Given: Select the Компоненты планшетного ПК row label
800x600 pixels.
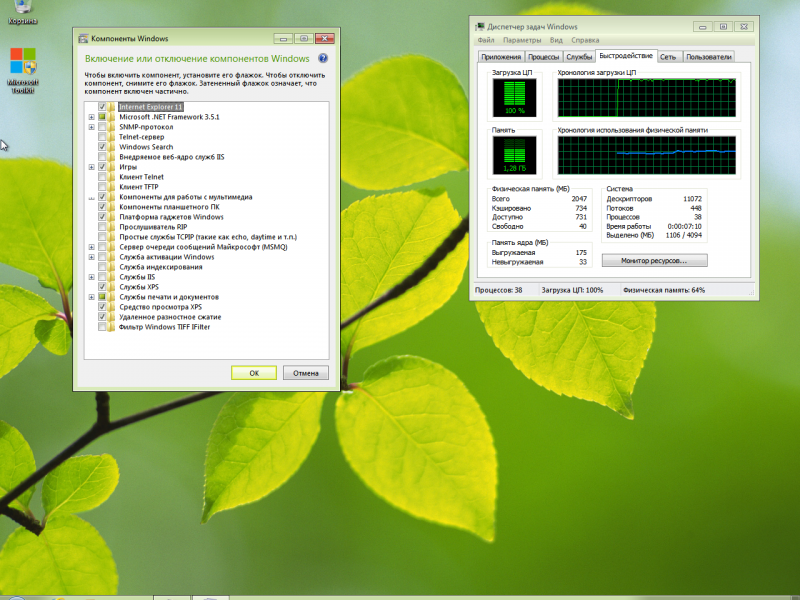Looking at the screenshot, I should click(169, 207).
